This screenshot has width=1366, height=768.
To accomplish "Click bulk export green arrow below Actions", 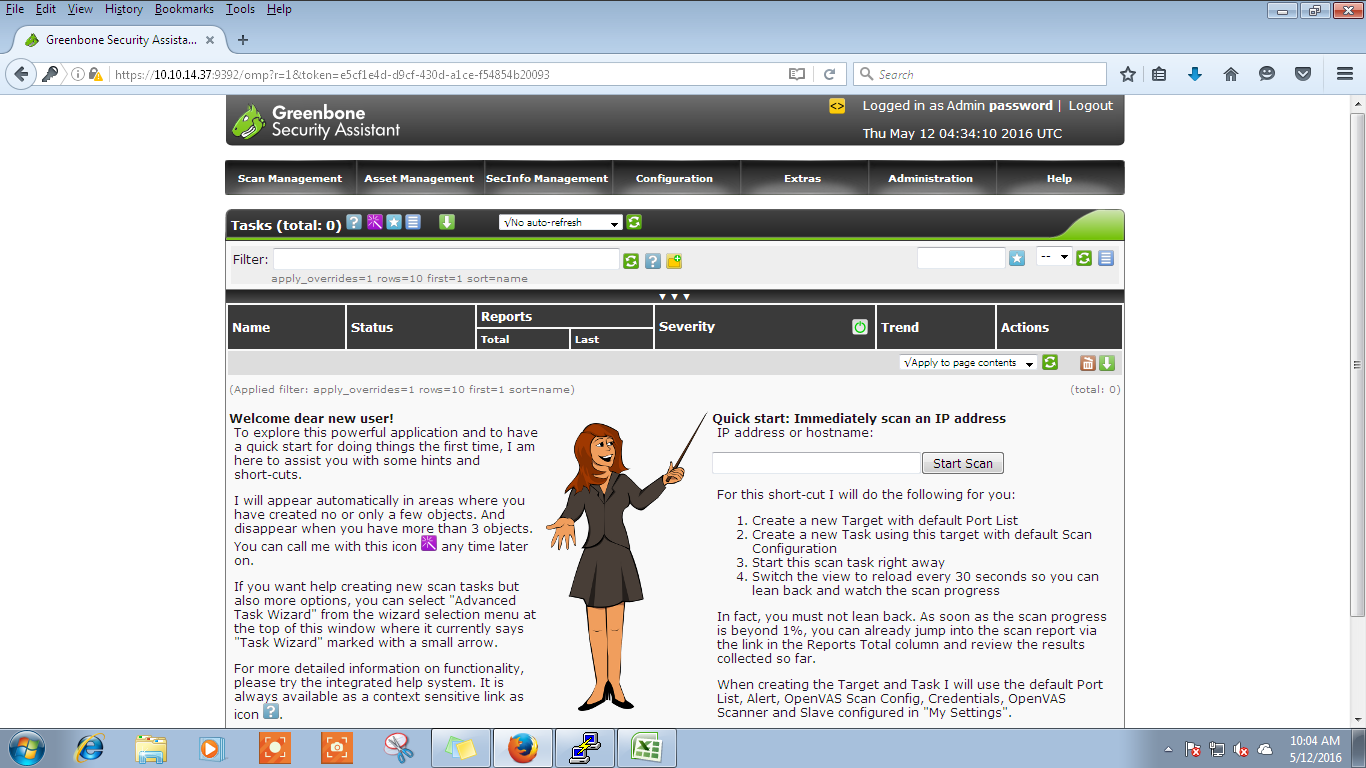I will 1107,363.
